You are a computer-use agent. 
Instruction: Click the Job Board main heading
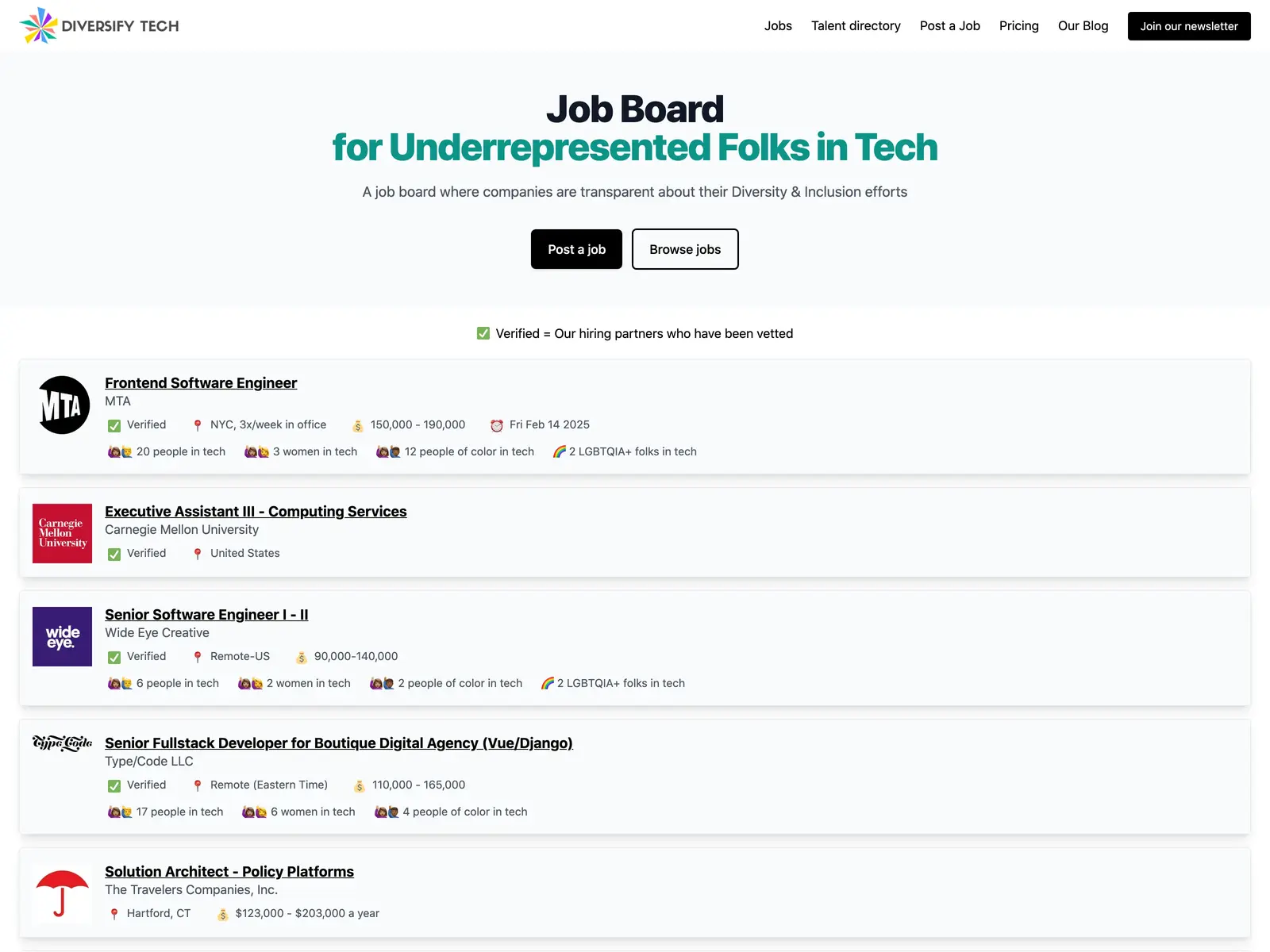pos(635,109)
